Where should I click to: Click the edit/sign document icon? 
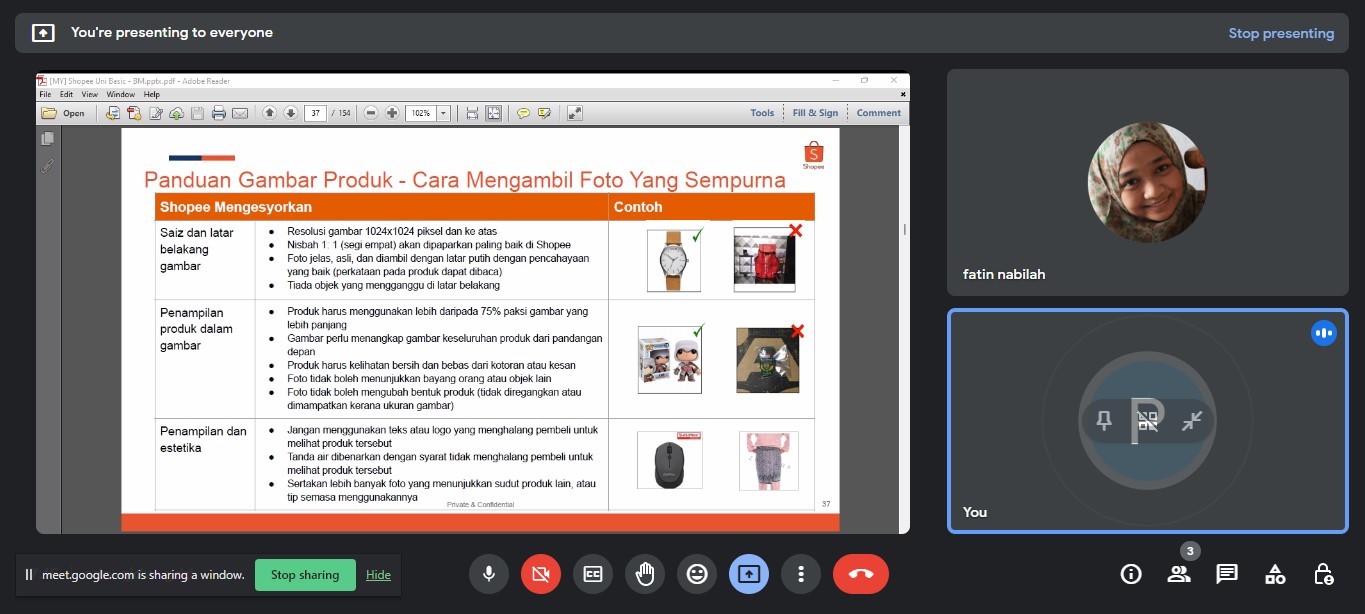click(x=155, y=113)
